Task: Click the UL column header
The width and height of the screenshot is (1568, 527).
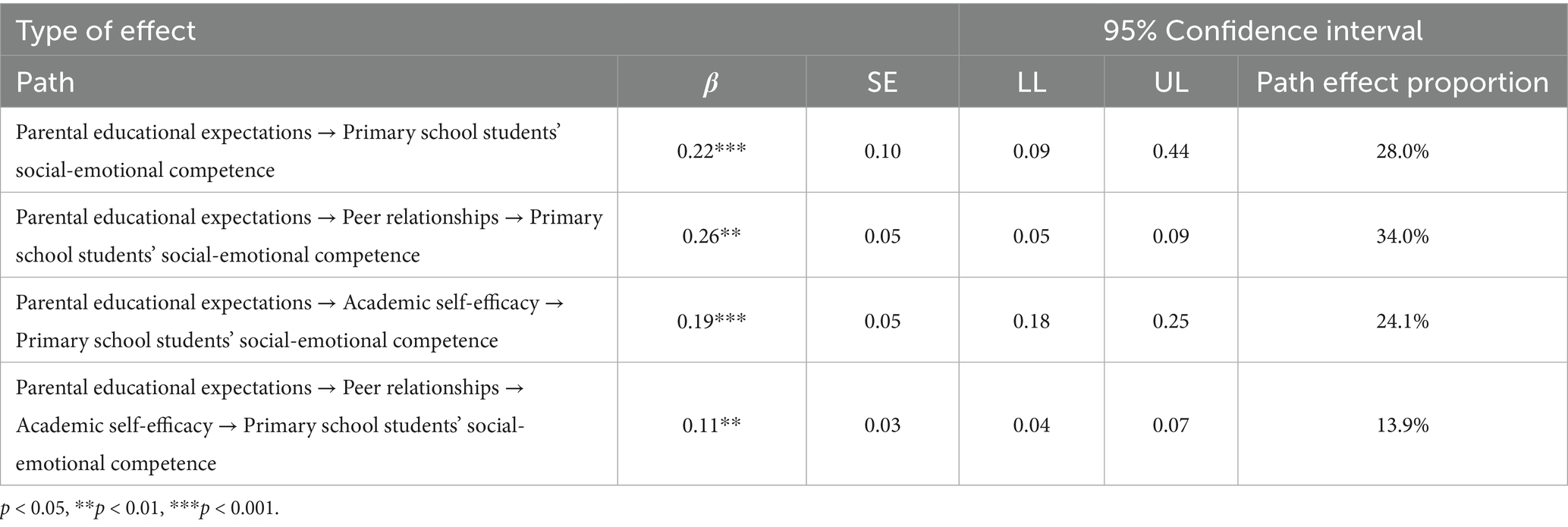Action: pyautogui.click(x=1171, y=82)
